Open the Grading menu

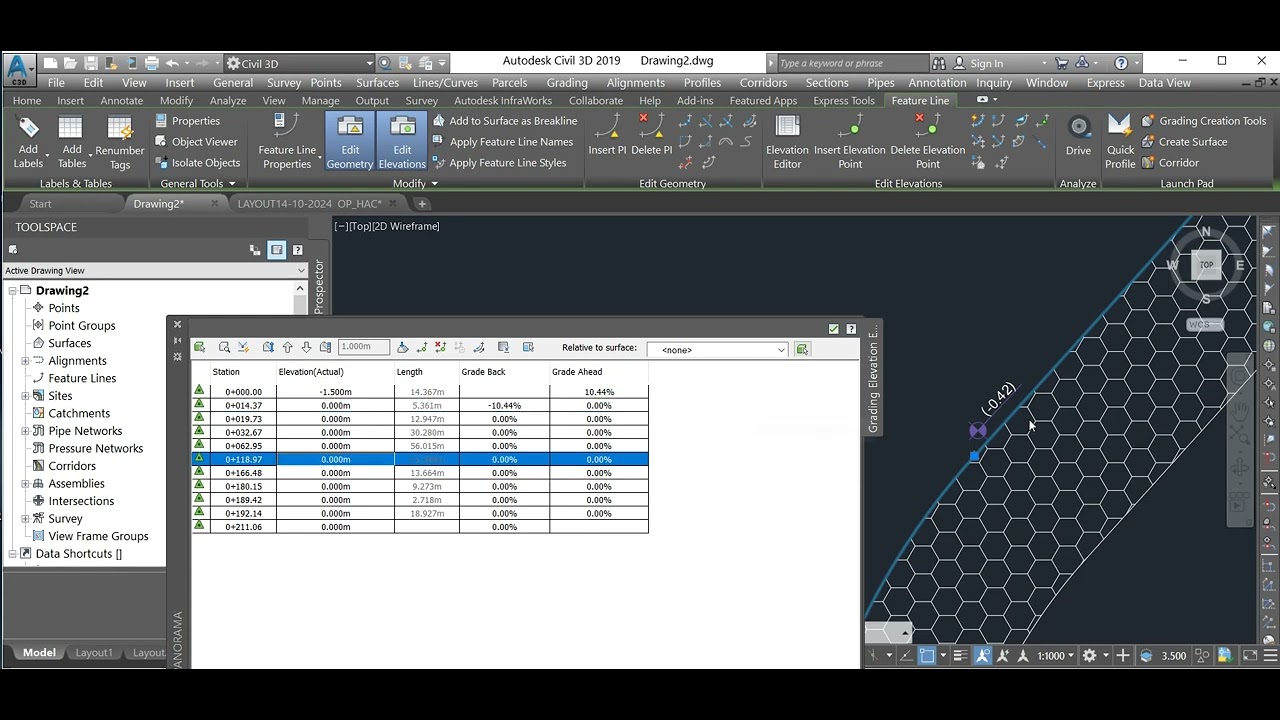[x=567, y=83]
